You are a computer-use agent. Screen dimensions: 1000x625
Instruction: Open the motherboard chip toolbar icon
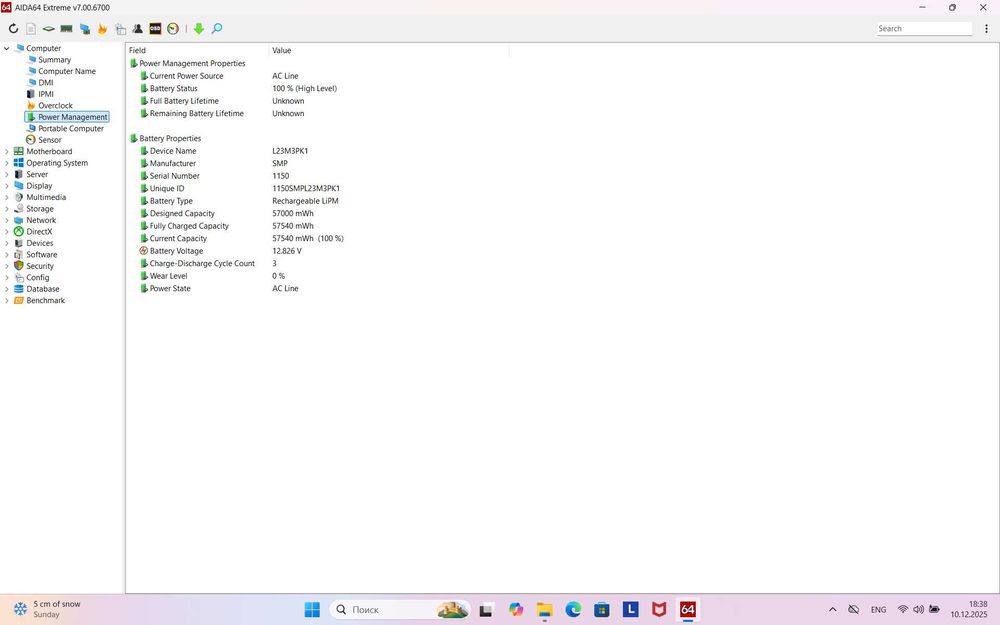(48, 29)
